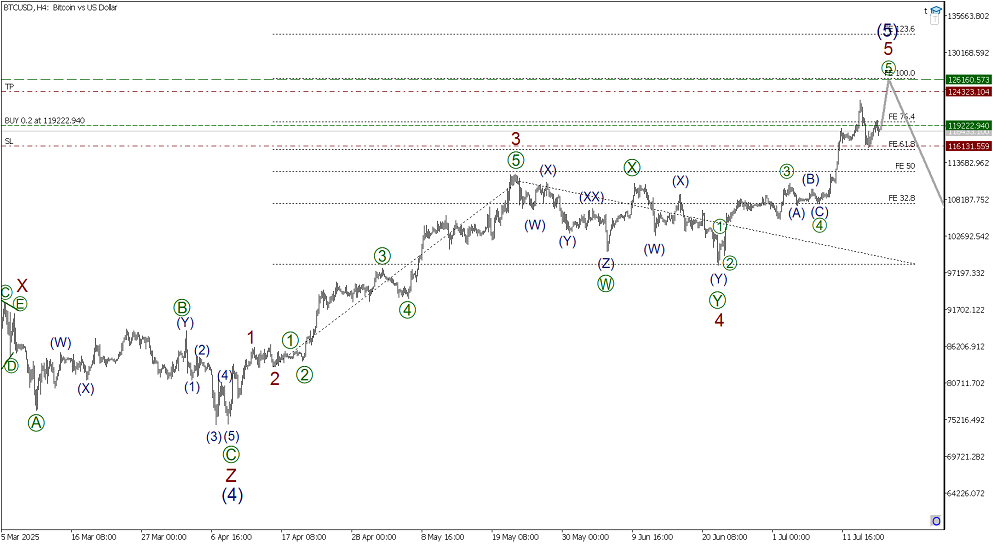The height and width of the screenshot is (545, 1000).
Task: Select the red 3 wave label
Action: point(516,139)
